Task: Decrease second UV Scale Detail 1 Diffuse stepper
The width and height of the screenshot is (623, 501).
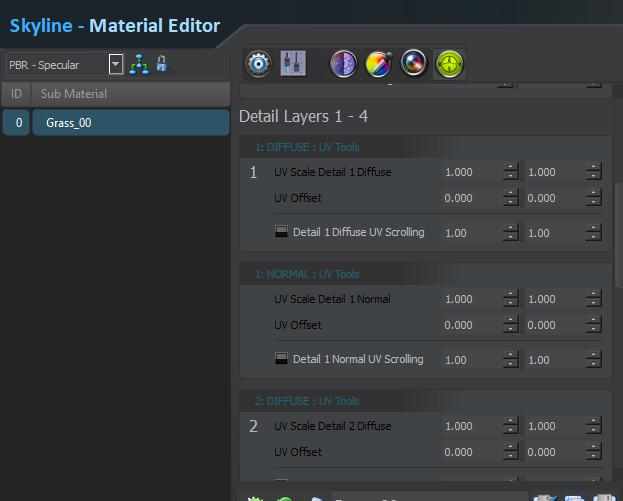Action: 594,176
